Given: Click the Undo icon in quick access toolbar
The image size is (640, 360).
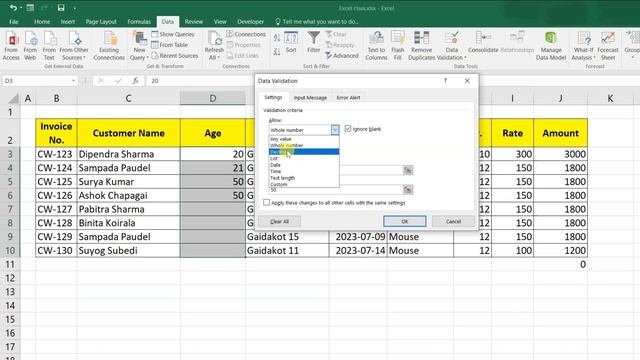Looking at the screenshot, I should point(13,8).
